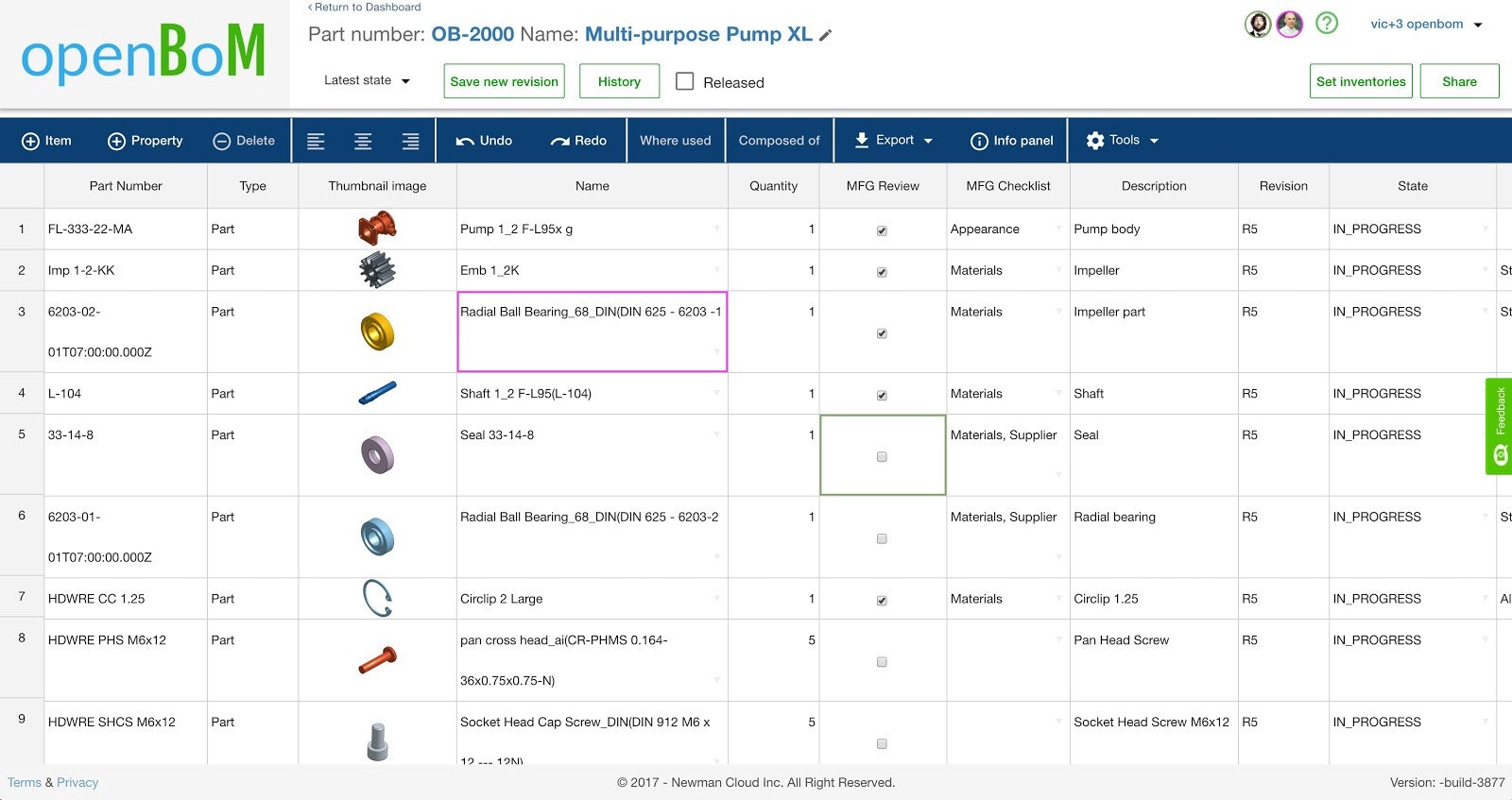Screen dimensions: 1512x800
Task: Redo the last undone change
Action: pos(578,141)
